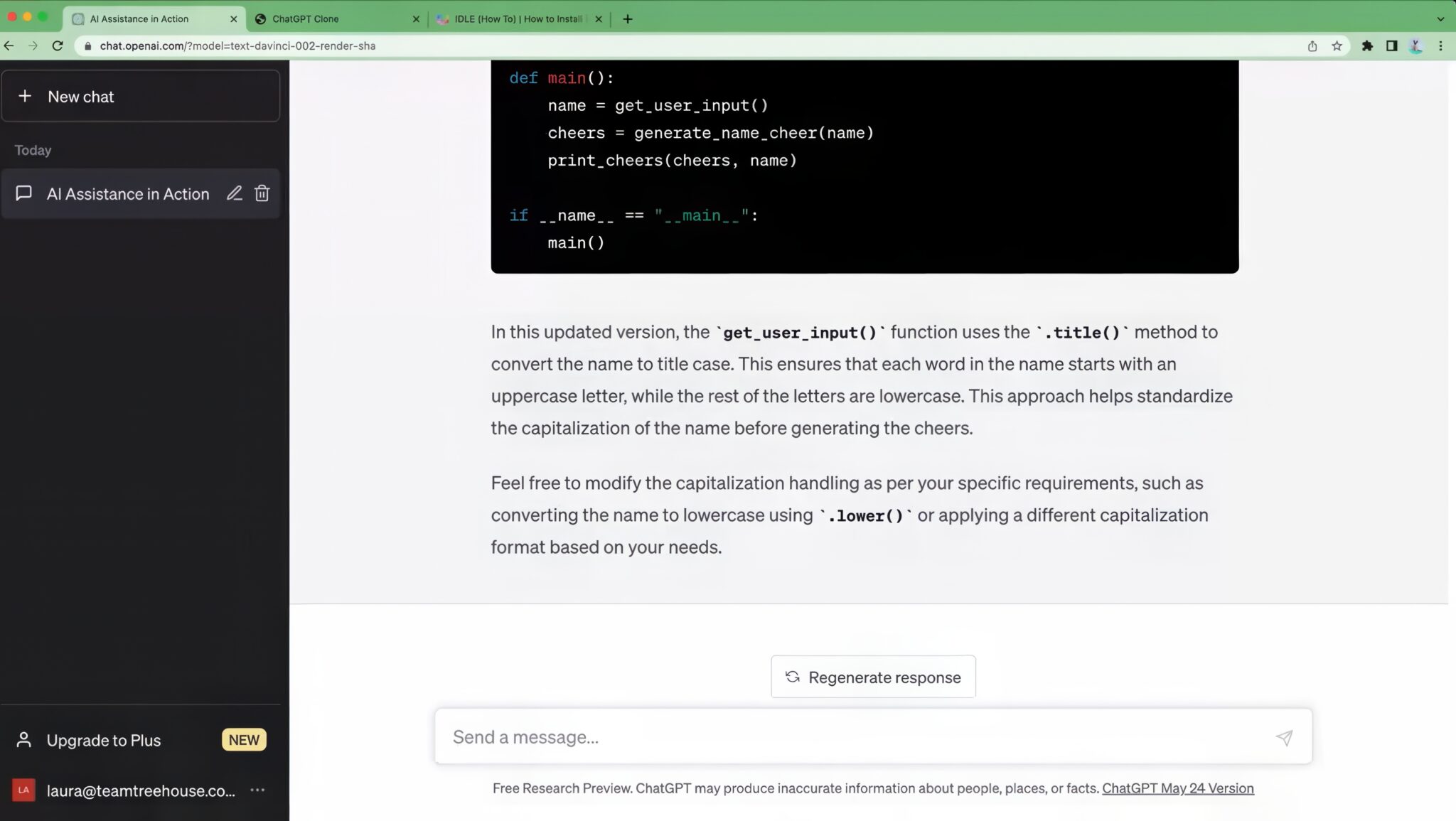This screenshot has height=821, width=1456.
Task: Click the Send a message input field
Action: [853, 737]
